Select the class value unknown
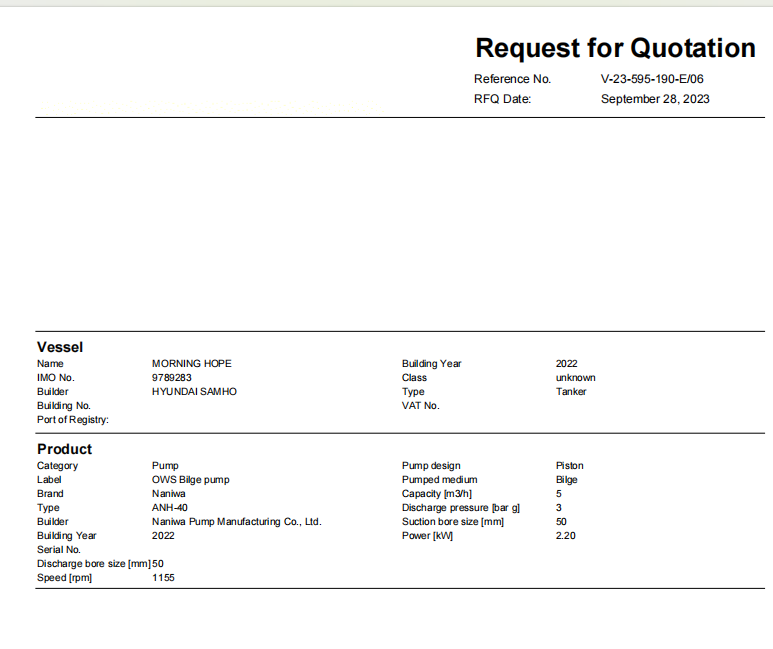The image size is (773, 649). 575,378
